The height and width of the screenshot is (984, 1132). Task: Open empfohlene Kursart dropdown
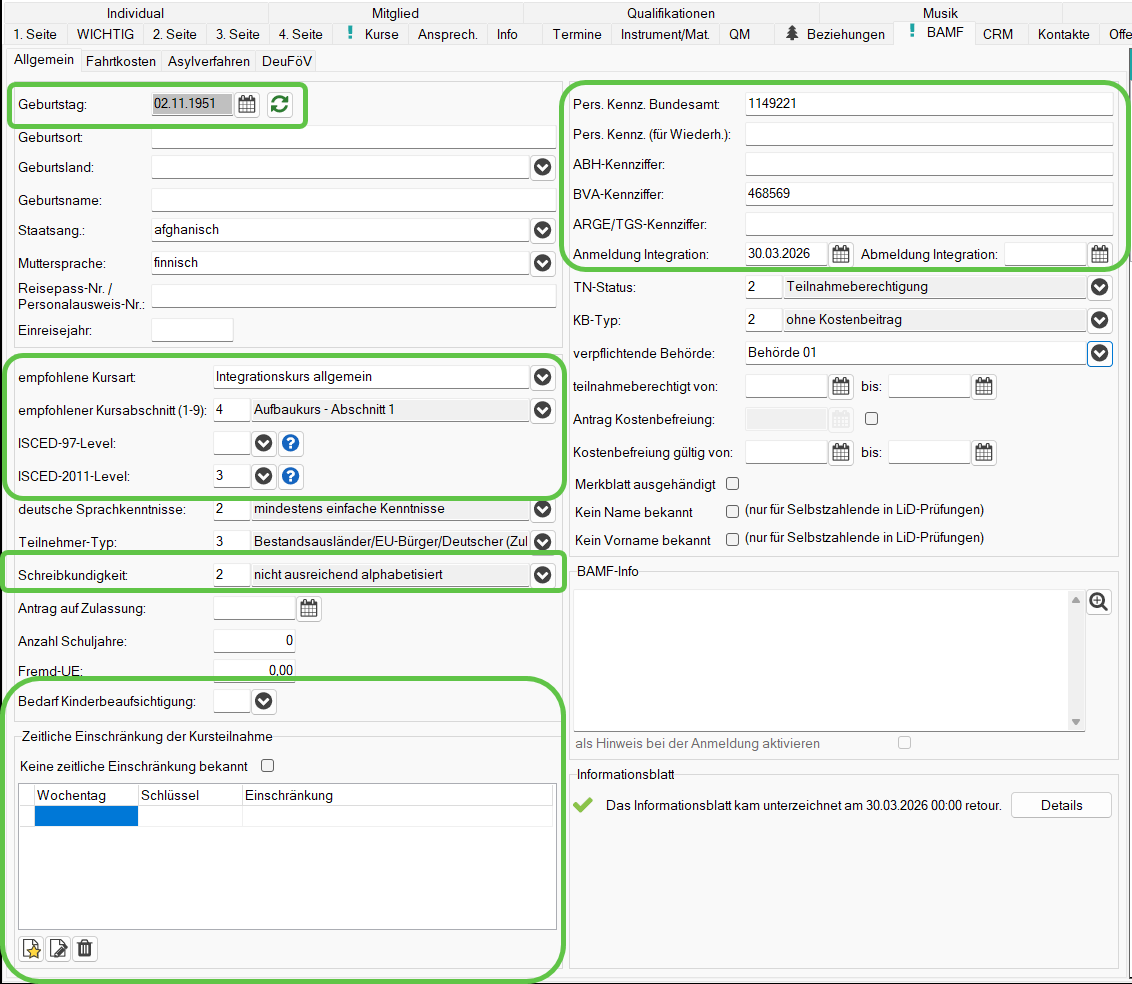(542, 377)
